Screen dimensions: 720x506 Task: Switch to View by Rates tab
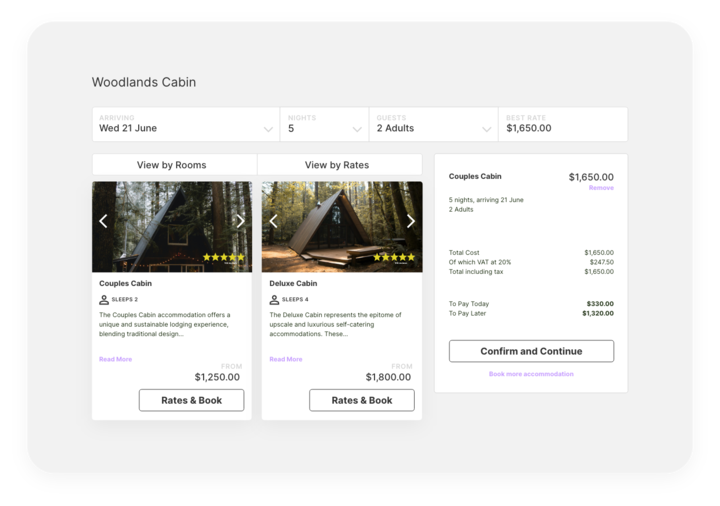coord(337,165)
